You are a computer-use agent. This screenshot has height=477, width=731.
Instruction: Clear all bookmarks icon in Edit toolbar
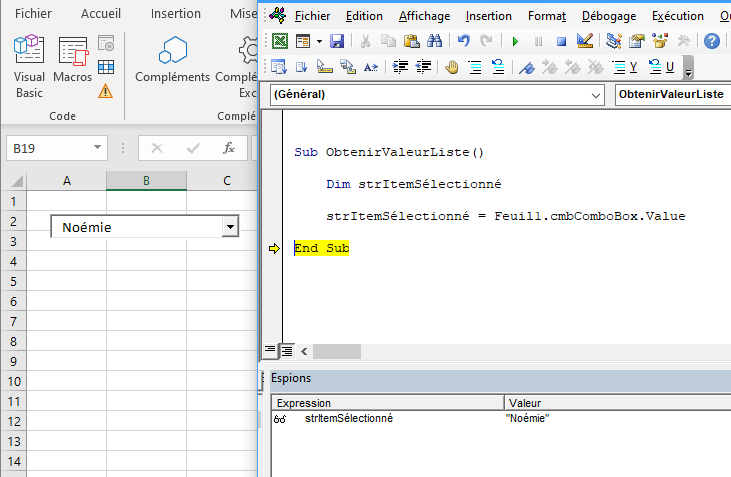click(596, 67)
